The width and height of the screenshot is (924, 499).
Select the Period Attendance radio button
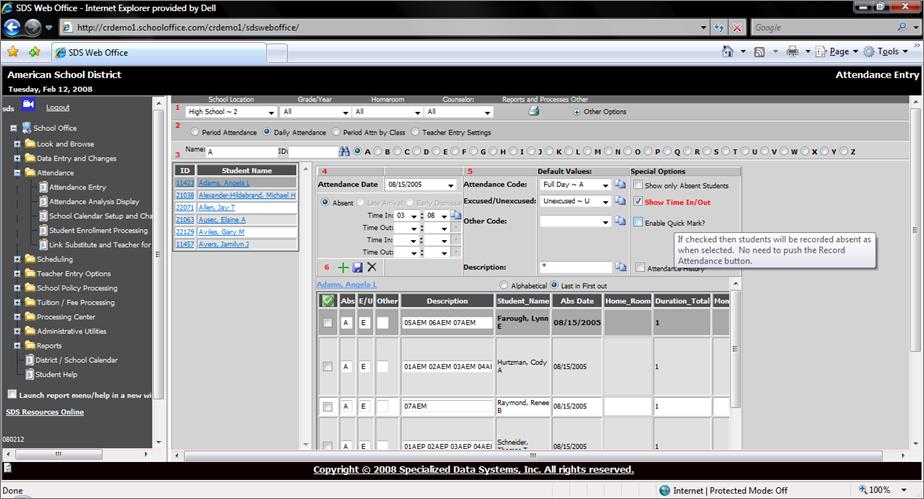pos(195,132)
